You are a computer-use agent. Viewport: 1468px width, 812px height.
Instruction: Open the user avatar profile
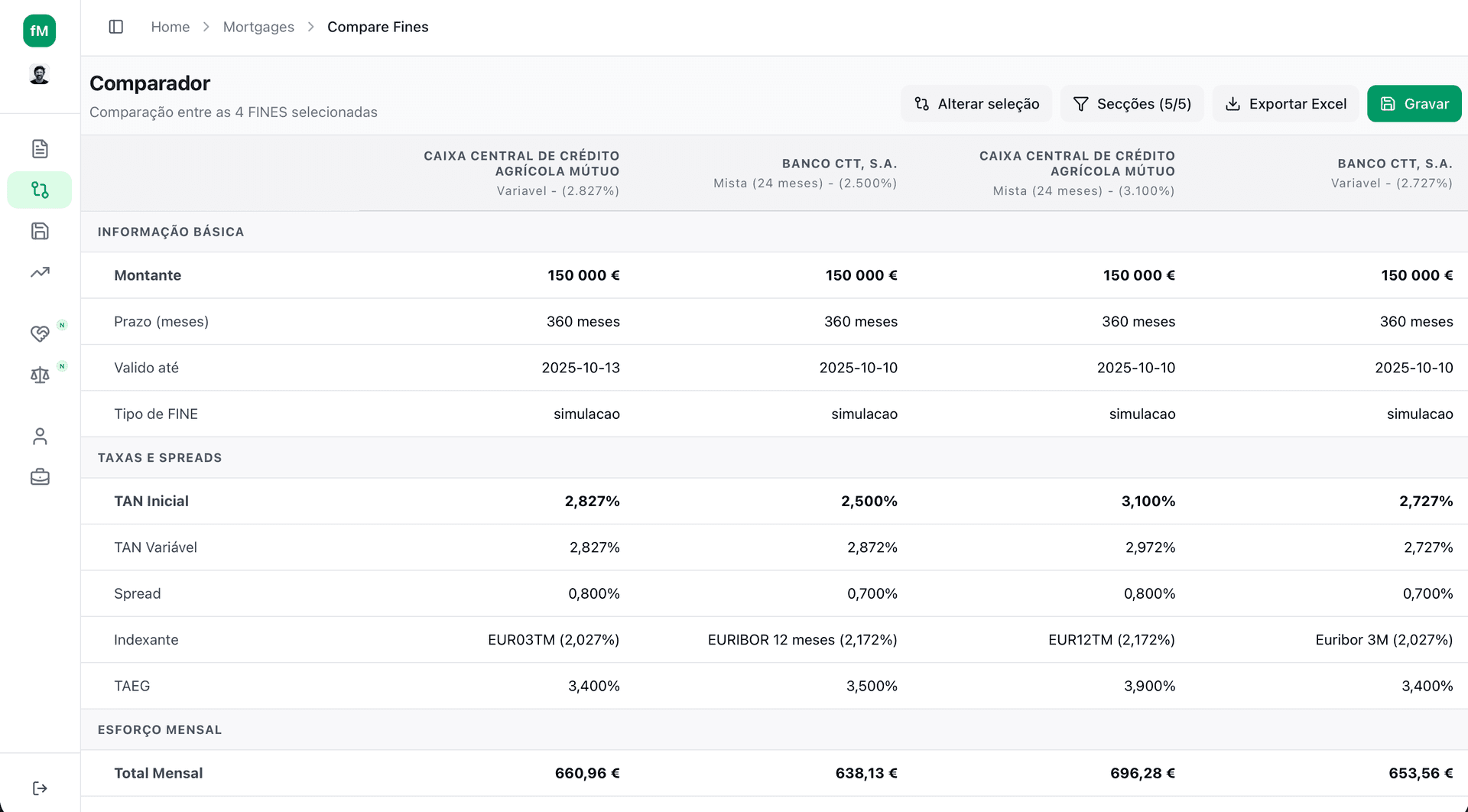click(39, 75)
